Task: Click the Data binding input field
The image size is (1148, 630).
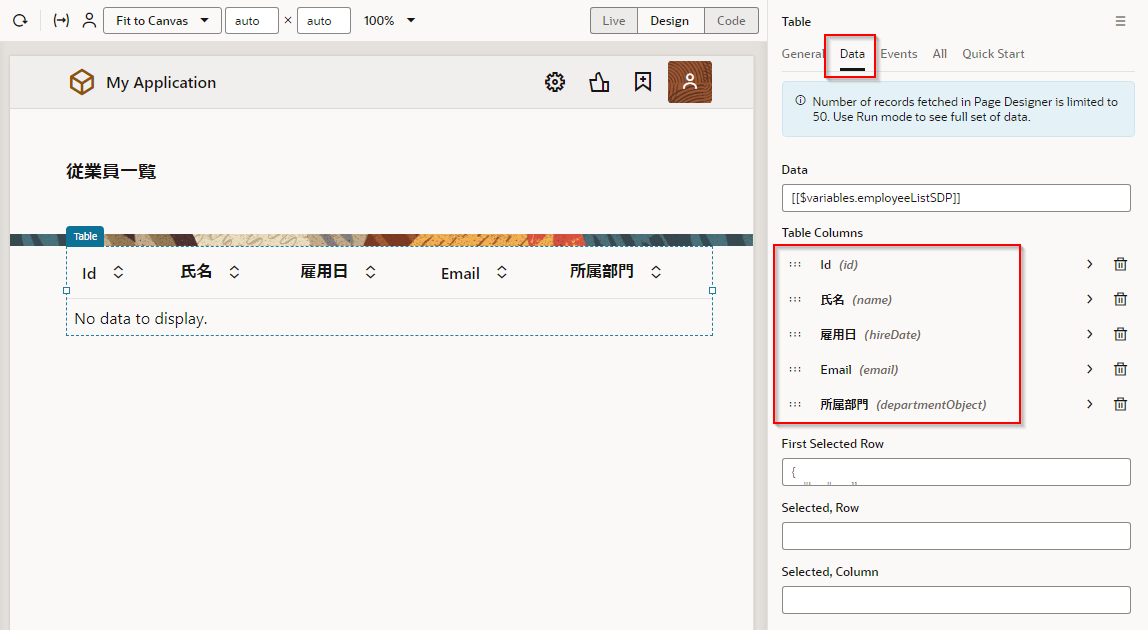Action: pos(955,198)
